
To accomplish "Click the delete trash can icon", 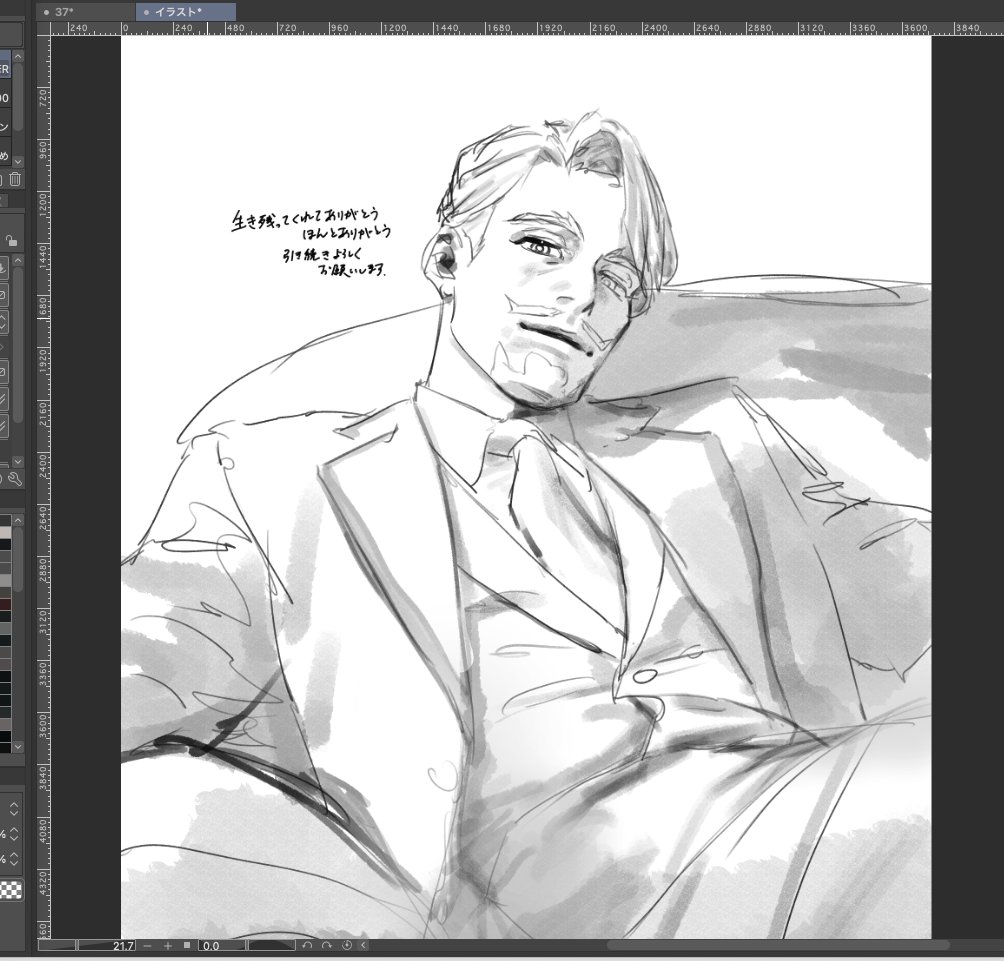I will tap(15, 180).
